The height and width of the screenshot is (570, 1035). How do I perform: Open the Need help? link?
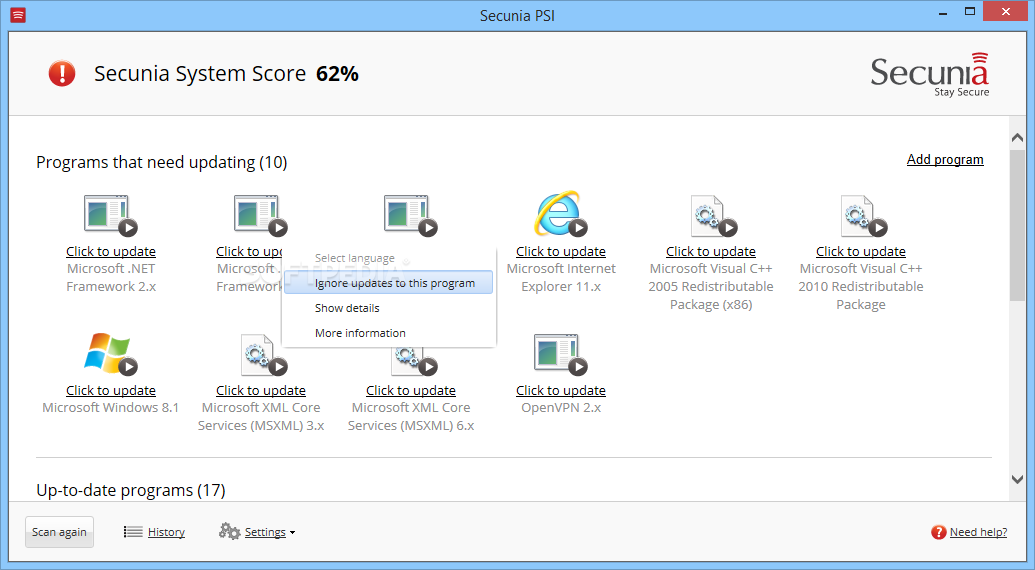[978, 532]
